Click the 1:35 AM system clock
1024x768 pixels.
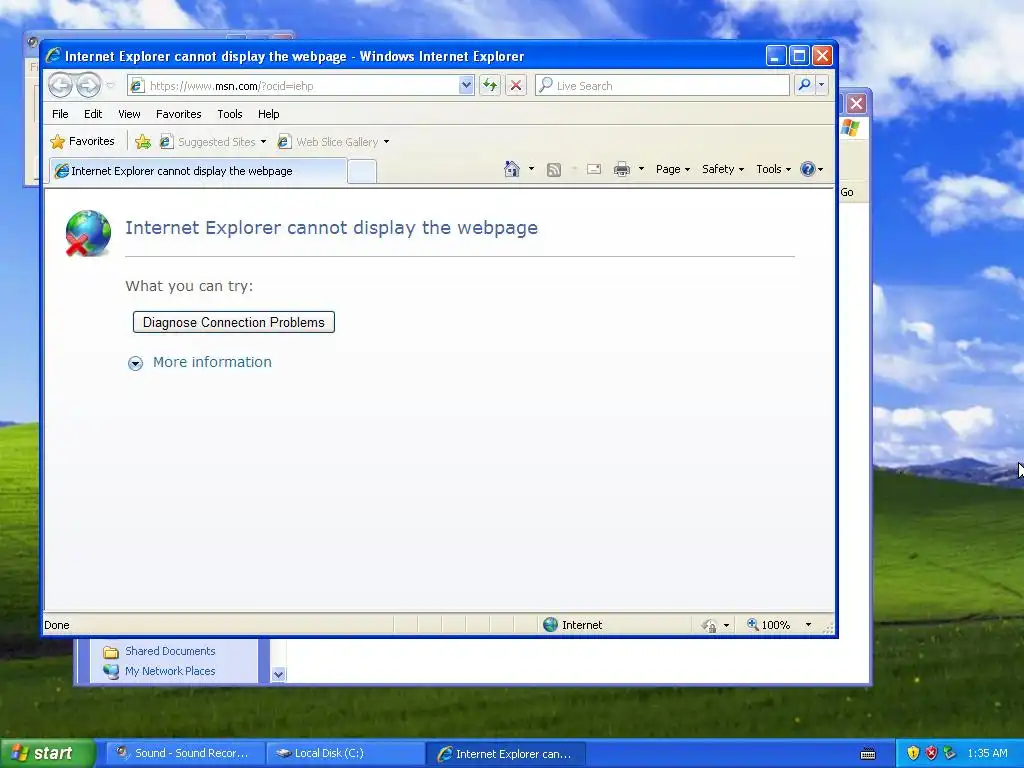[987, 753]
